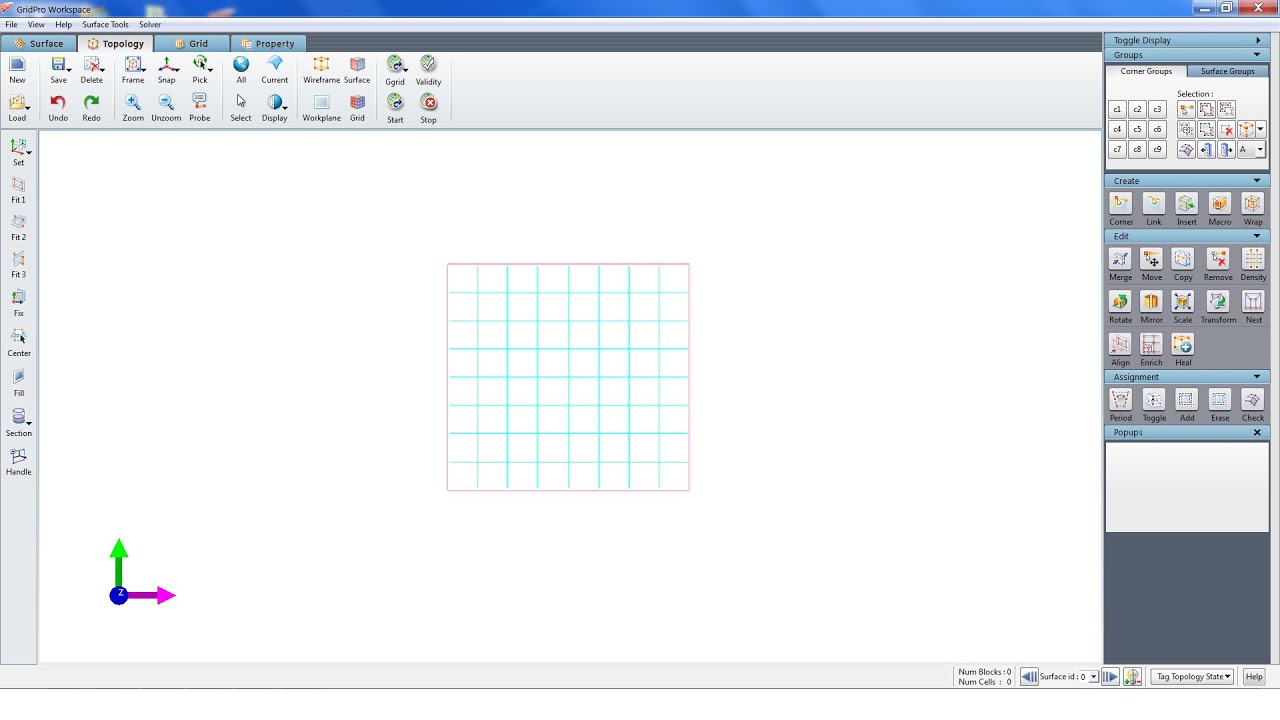
Task: Click the Link create tool
Action: pyautogui.click(x=1154, y=204)
